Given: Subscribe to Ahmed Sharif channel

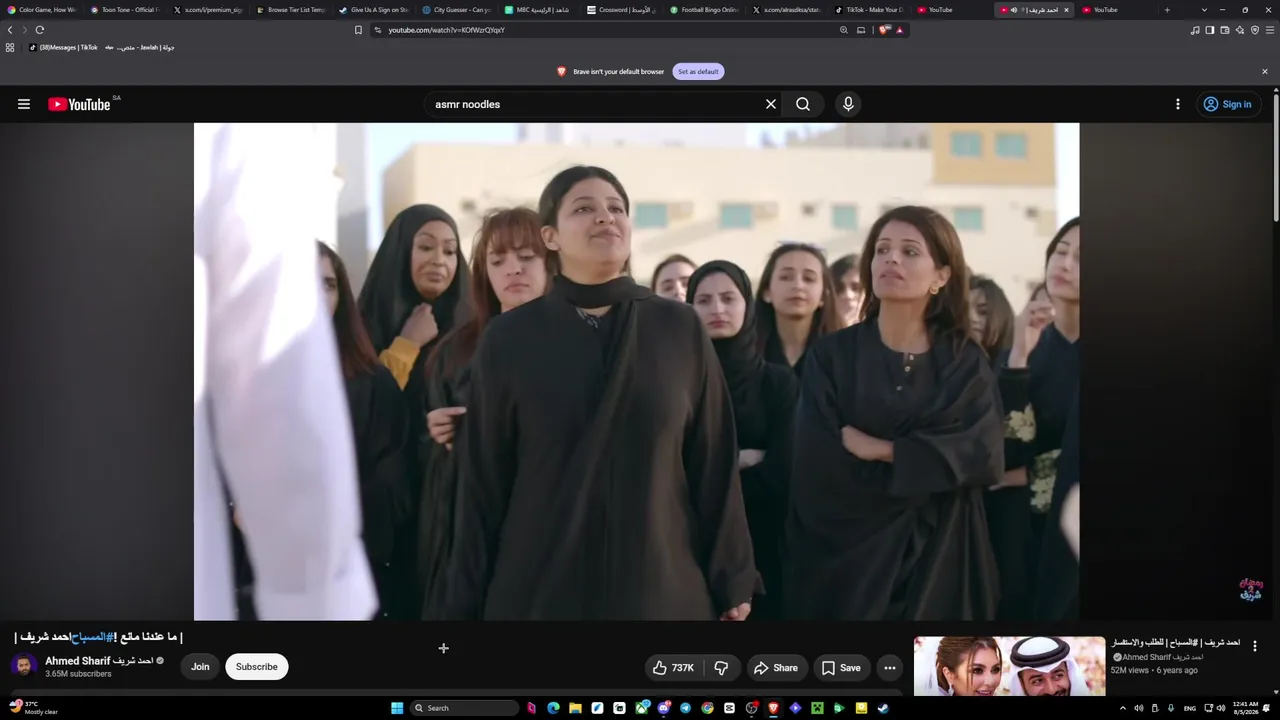Looking at the screenshot, I should tap(257, 667).
